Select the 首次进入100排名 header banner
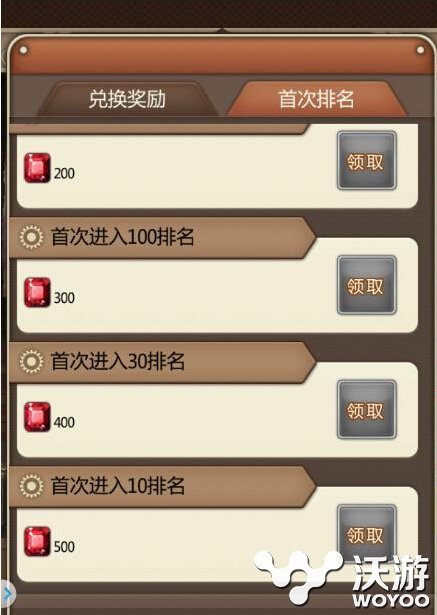This screenshot has width=437, height=615. pyautogui.click(x=163, y=237)
